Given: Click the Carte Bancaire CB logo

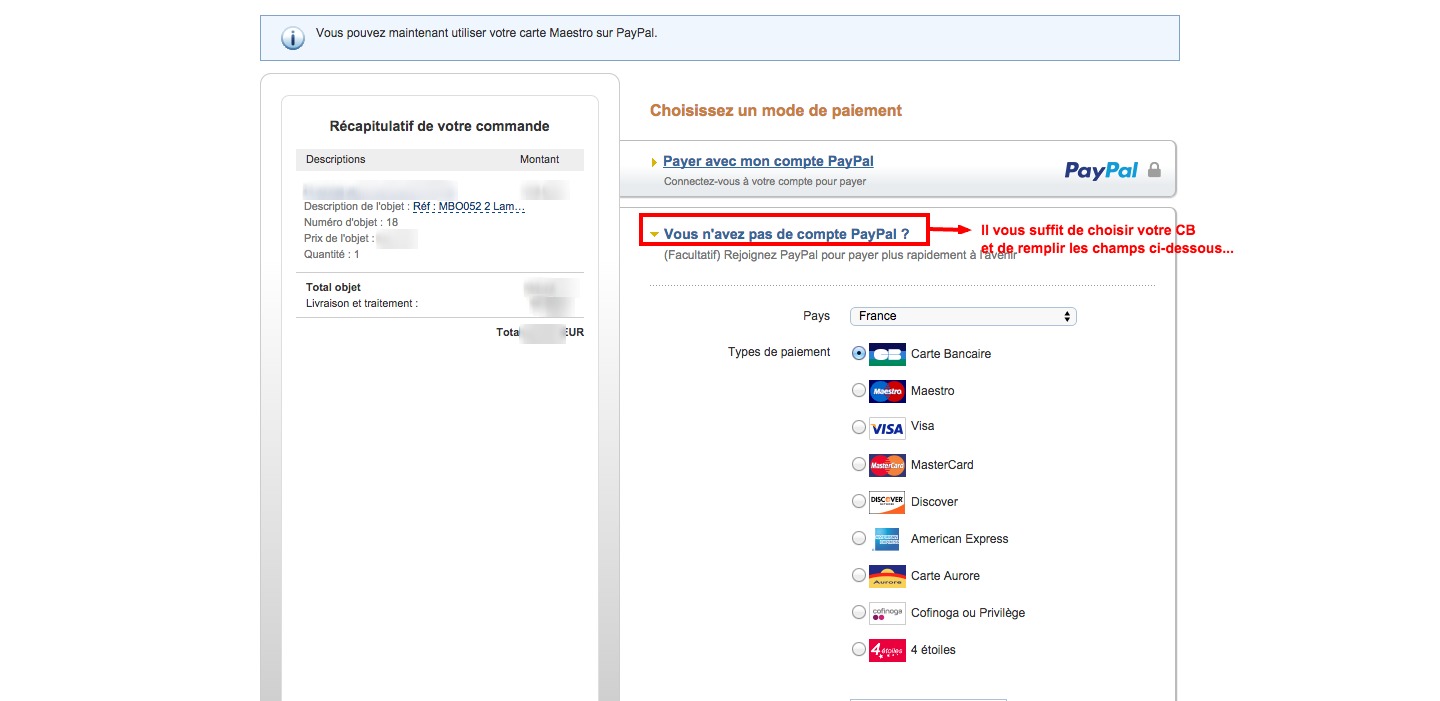Looking at the screenshot, I should (x=887, y=354).
